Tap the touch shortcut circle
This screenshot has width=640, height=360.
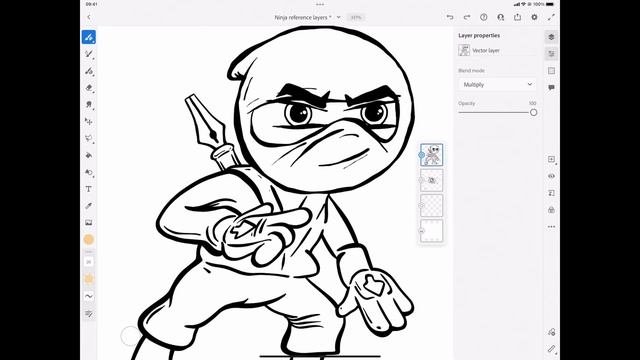coord(131,336)
